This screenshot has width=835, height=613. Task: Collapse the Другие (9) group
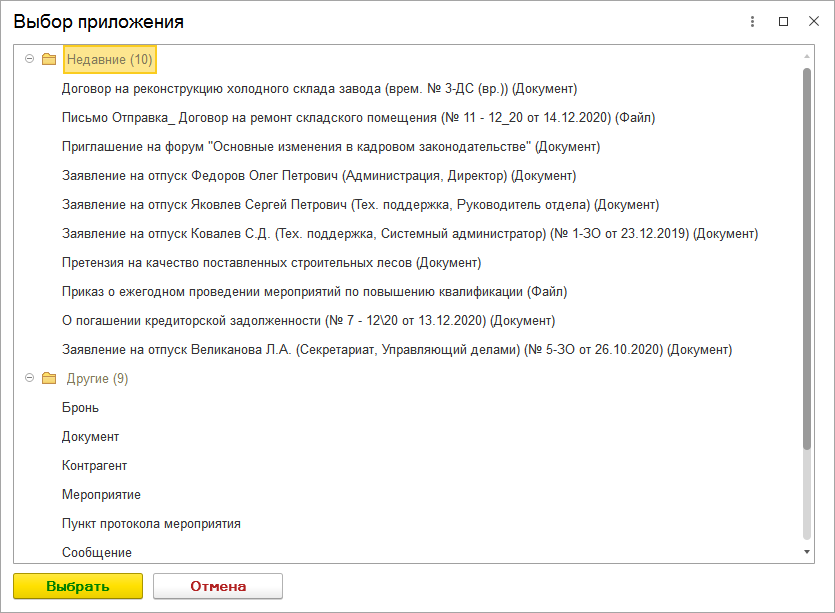pyautogui.click(x=29, y=379)
